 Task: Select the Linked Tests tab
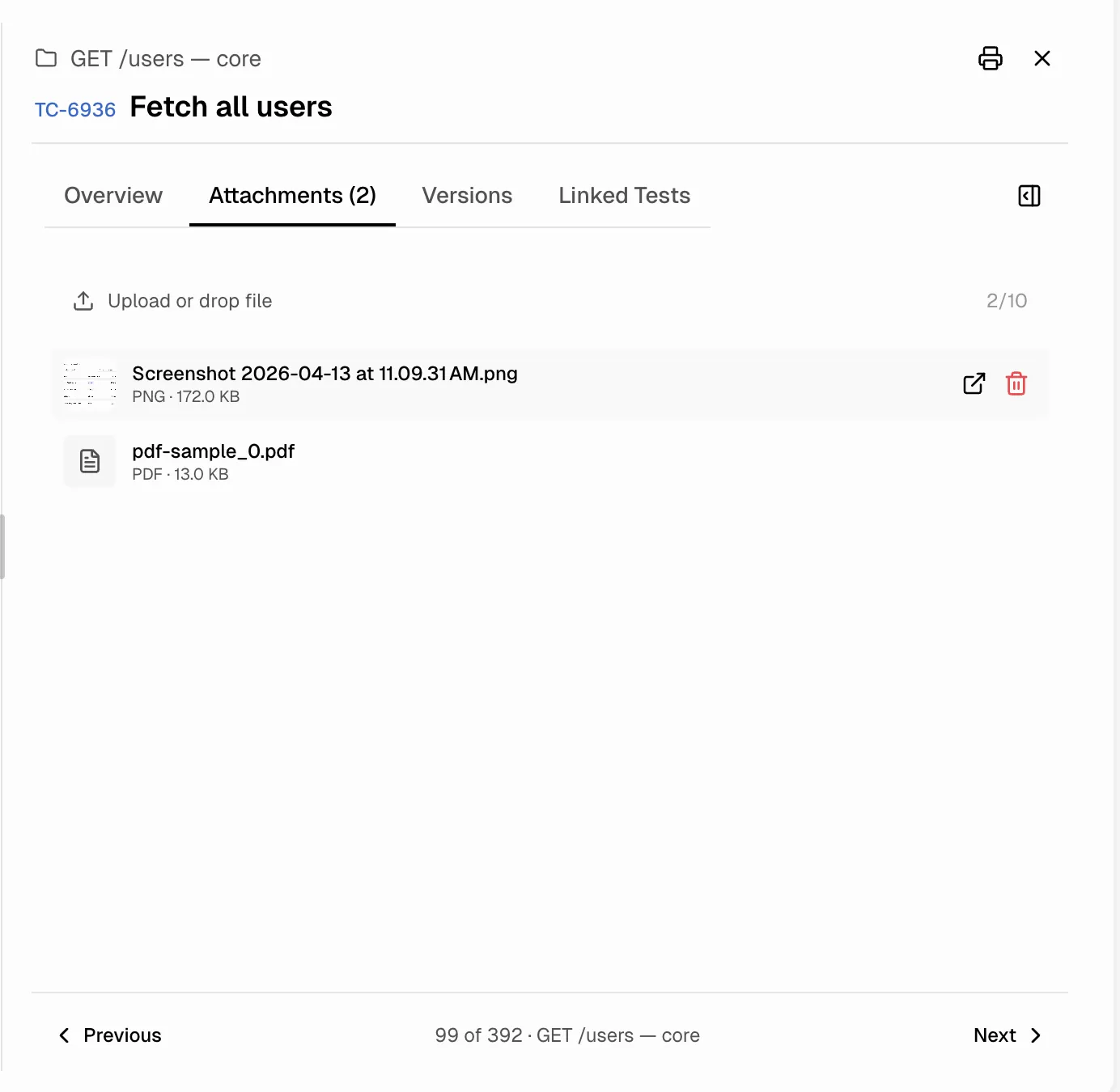[623, 195]
